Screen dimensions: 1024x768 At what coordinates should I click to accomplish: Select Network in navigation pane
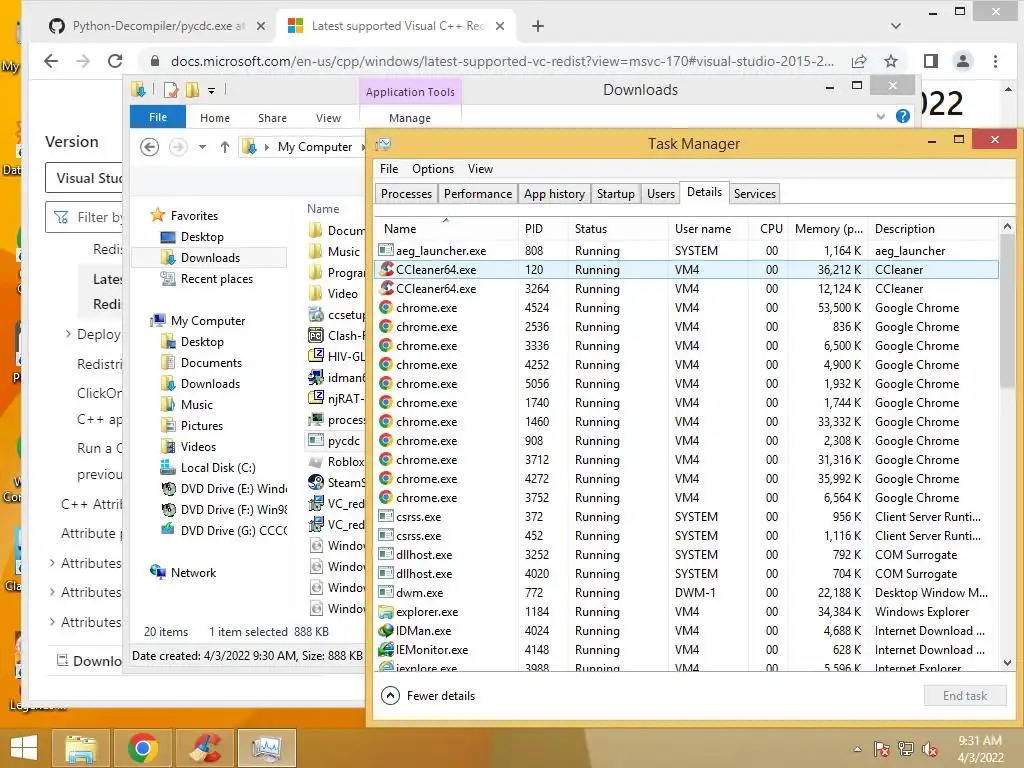point(193,573)
